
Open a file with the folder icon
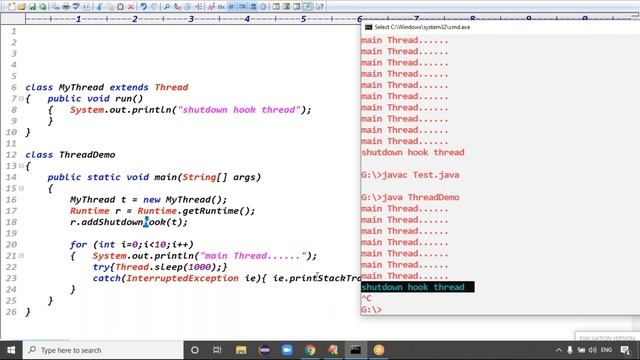[22, 7]
